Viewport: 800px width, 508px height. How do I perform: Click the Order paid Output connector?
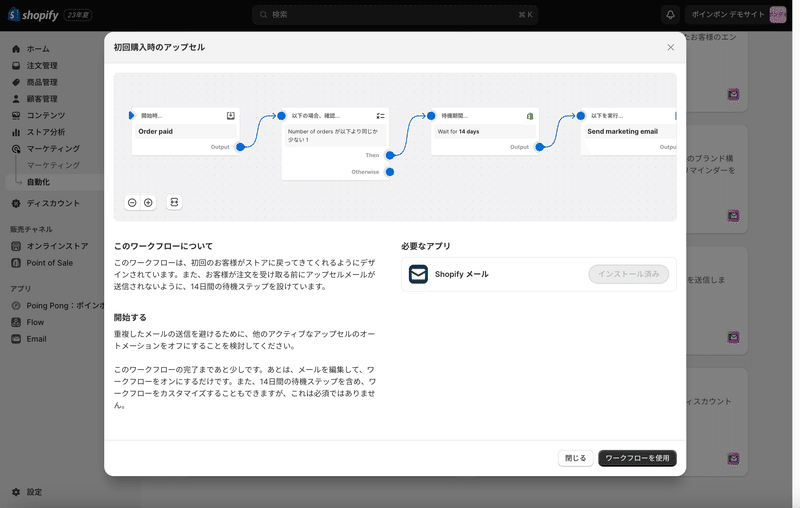click(240, 147)
